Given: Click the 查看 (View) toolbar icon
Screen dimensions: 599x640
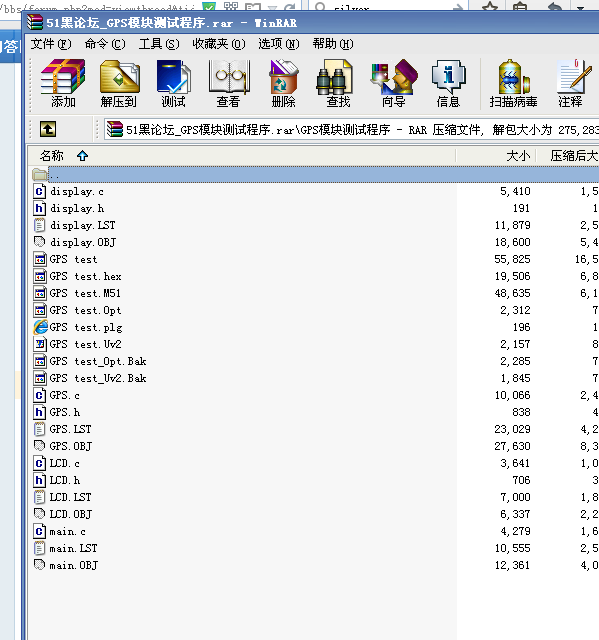Looking at the screenshot, I should tap(229, 76).
